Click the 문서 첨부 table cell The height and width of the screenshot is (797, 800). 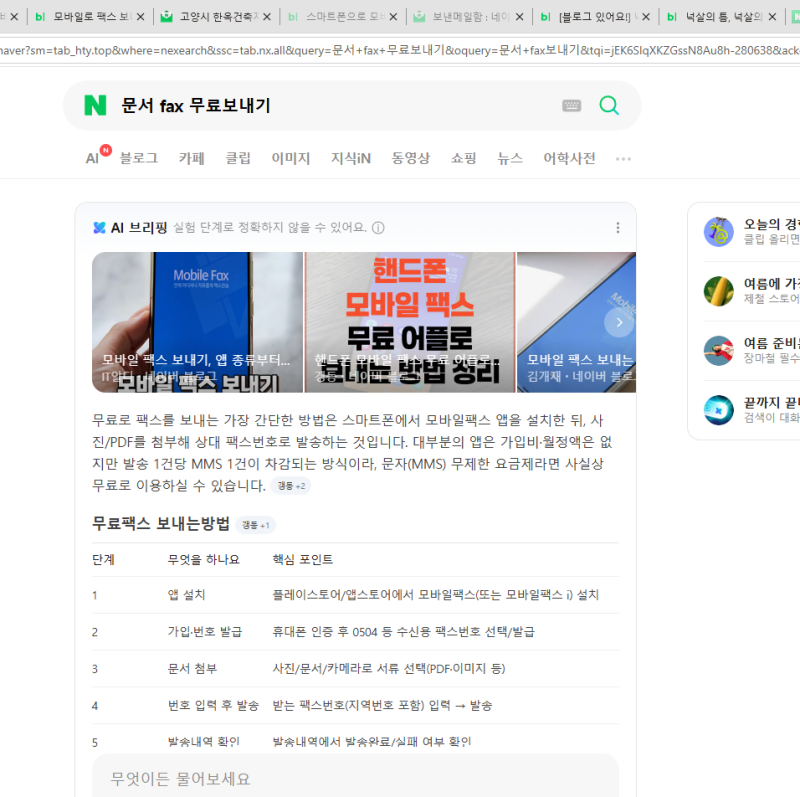coord(192,668)
